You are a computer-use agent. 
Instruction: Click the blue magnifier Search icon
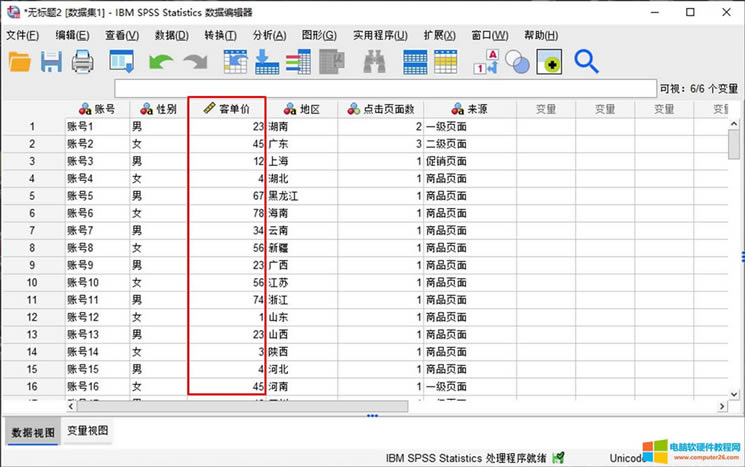[586, 62]
